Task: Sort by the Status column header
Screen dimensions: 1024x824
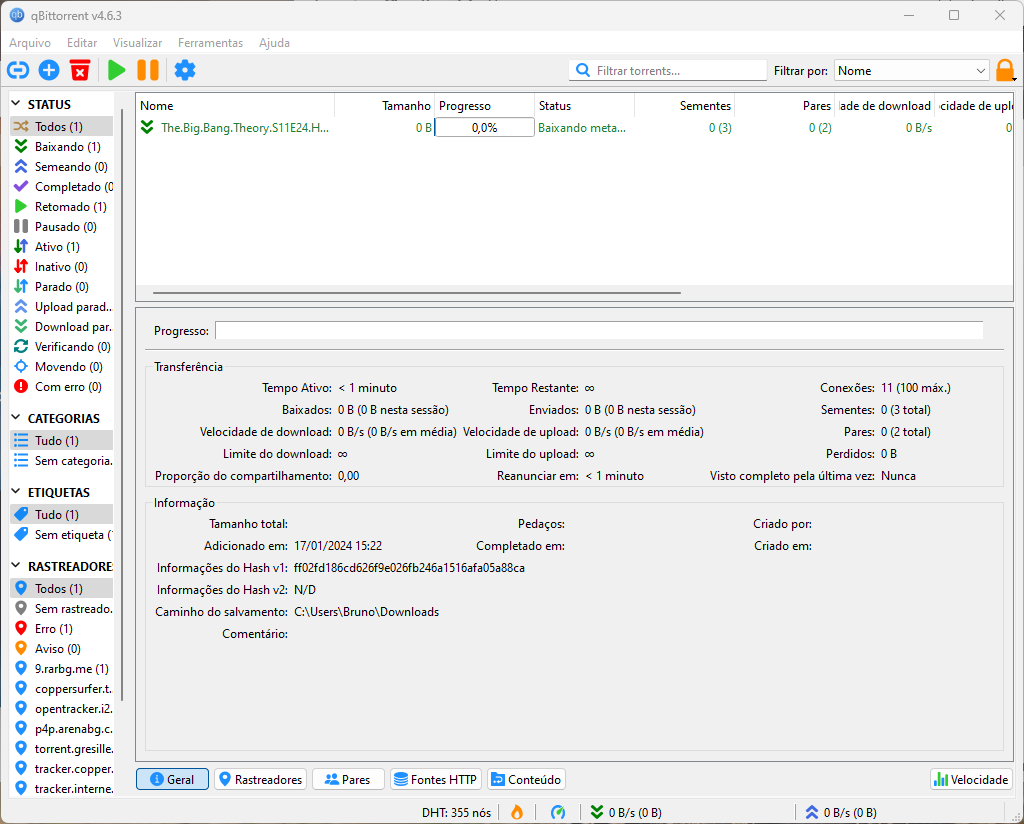Action: (x=584, y=106)
